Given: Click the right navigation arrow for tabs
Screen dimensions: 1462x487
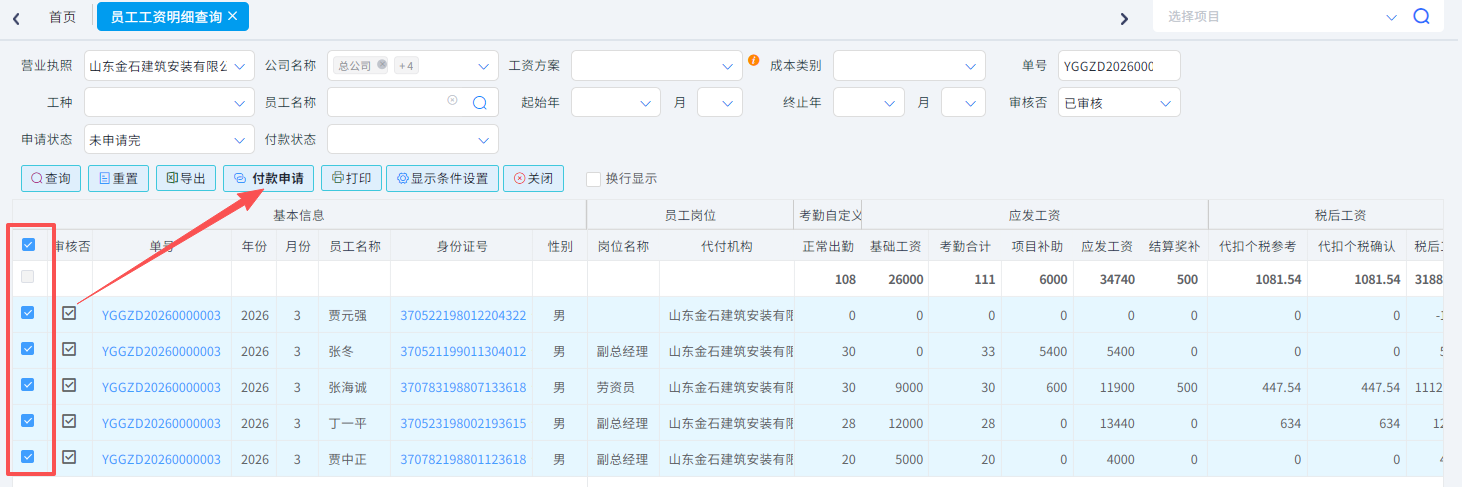Looking at the screenshot, I should (x=1124, y=18).
